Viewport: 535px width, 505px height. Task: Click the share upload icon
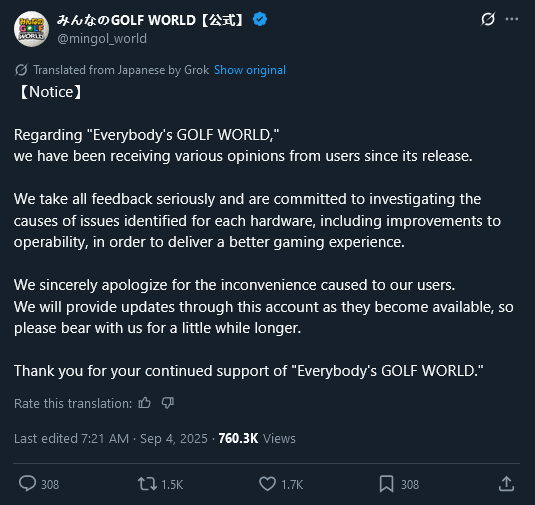coord(506,484)
